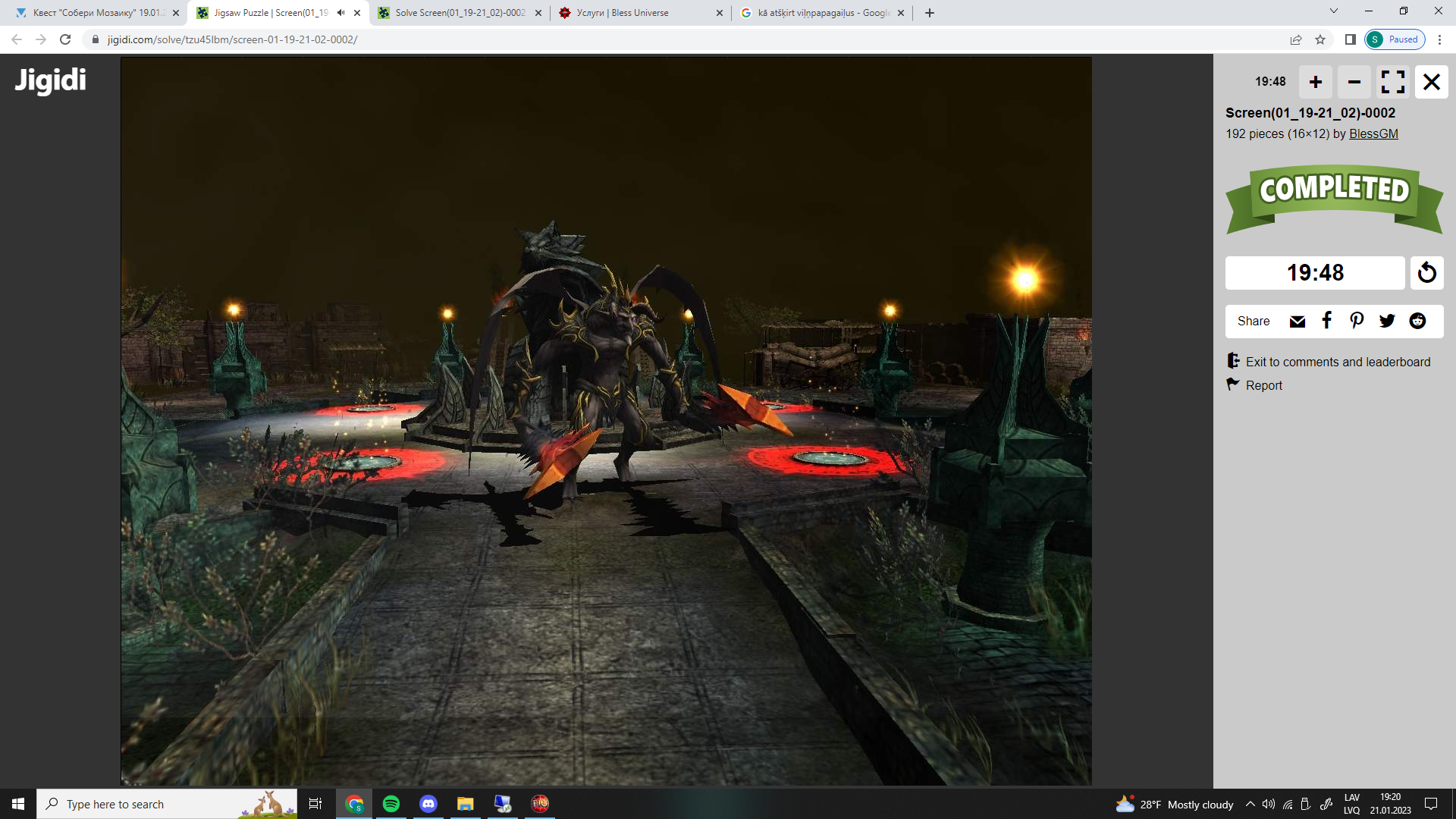Toggle the browser side panel

pyautogui.click(x=1351, y=39)
